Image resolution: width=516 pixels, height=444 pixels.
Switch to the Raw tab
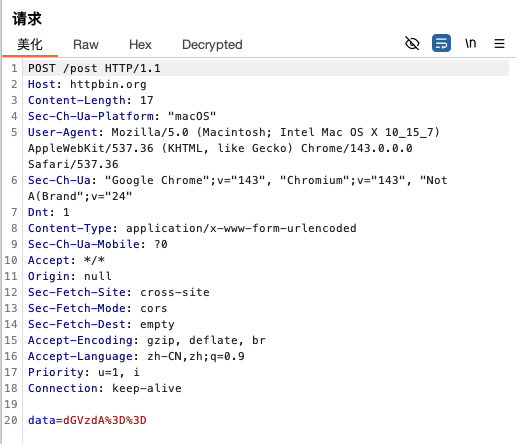tap(86, 45)
